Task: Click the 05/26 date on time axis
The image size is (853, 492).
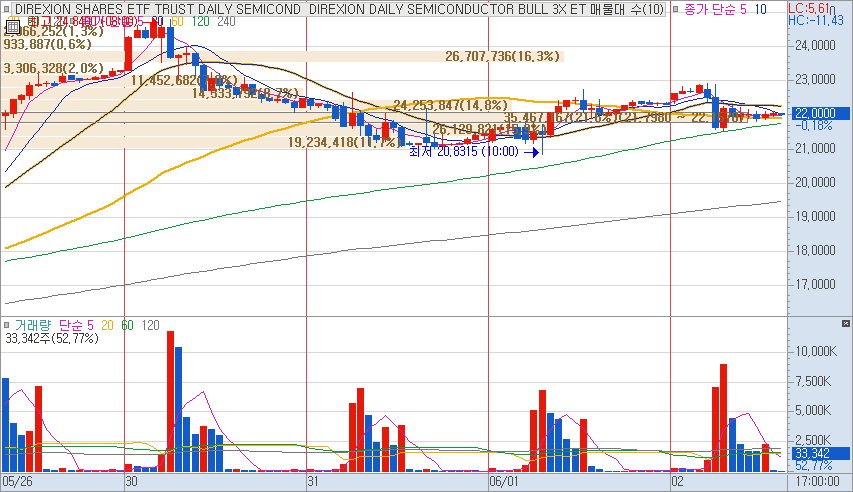Action: point(17,481)
